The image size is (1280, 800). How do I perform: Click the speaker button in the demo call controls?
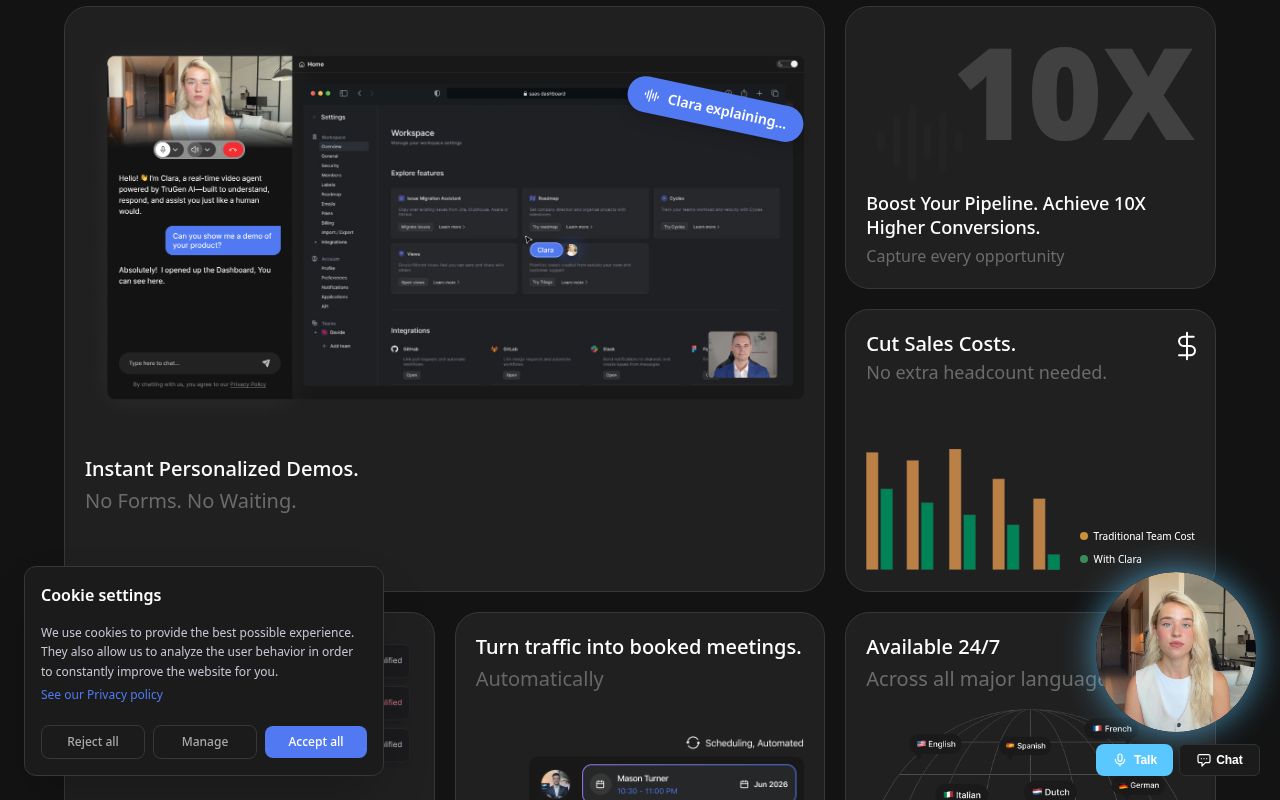(x=196, y=149)
